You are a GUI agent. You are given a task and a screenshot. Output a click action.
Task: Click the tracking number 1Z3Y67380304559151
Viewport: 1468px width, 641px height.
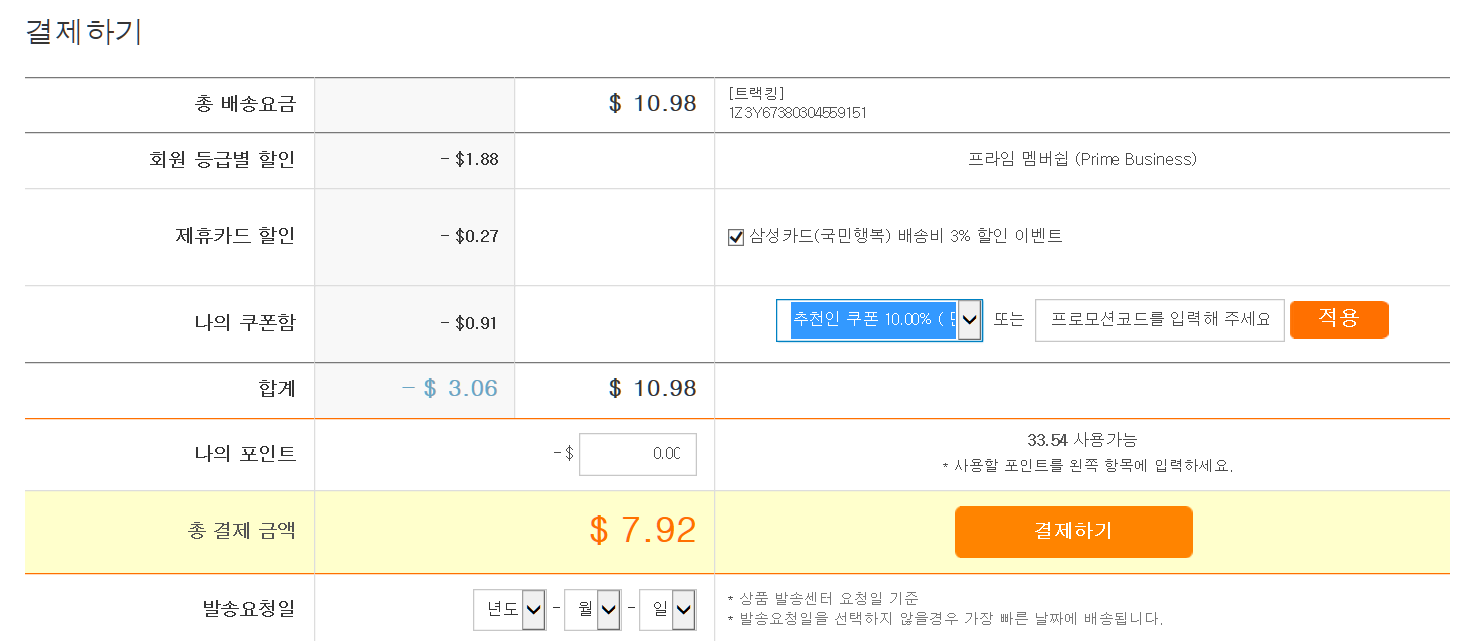click(x=797, y=113)
